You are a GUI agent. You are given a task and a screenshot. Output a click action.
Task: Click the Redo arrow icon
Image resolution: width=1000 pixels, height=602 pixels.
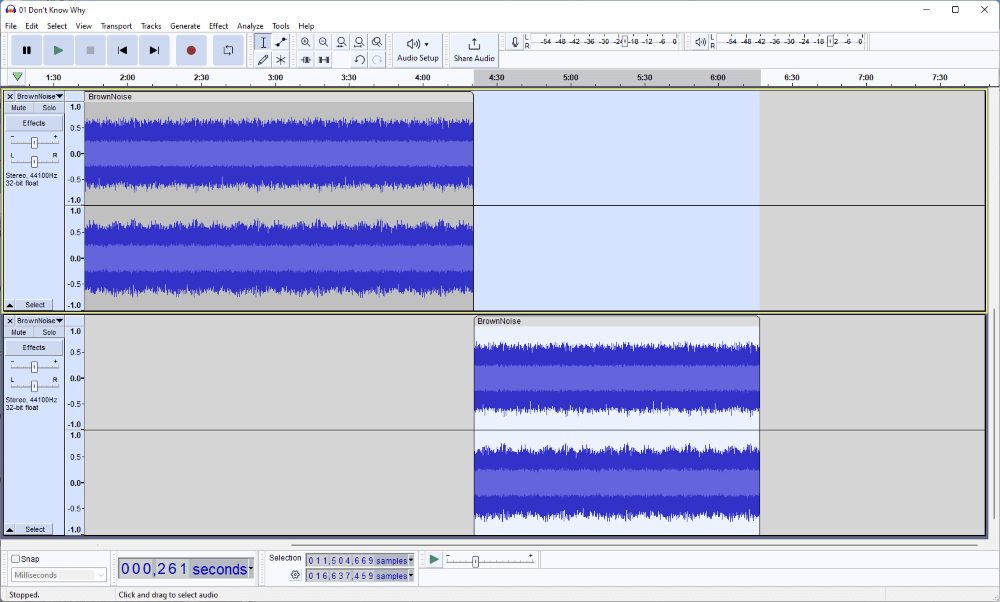pyautogui.click(x=377, y=59)
